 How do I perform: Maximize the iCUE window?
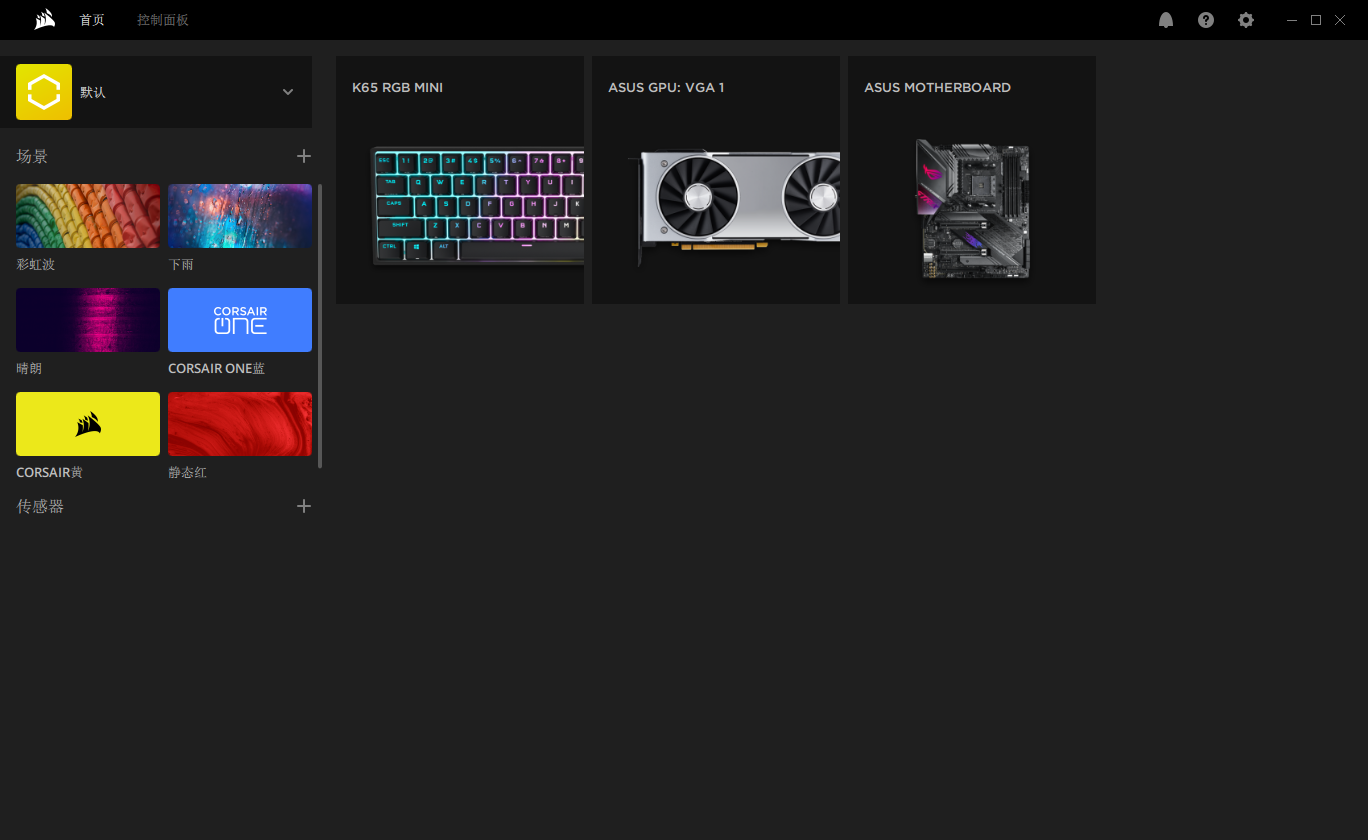(1316, 20)
